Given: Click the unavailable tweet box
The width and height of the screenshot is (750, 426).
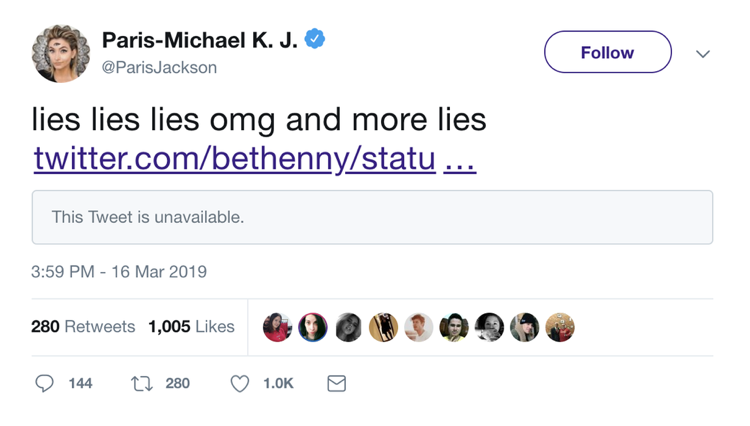Looking at the screenshot, I should pyautogui.click(x=372, y=217).
